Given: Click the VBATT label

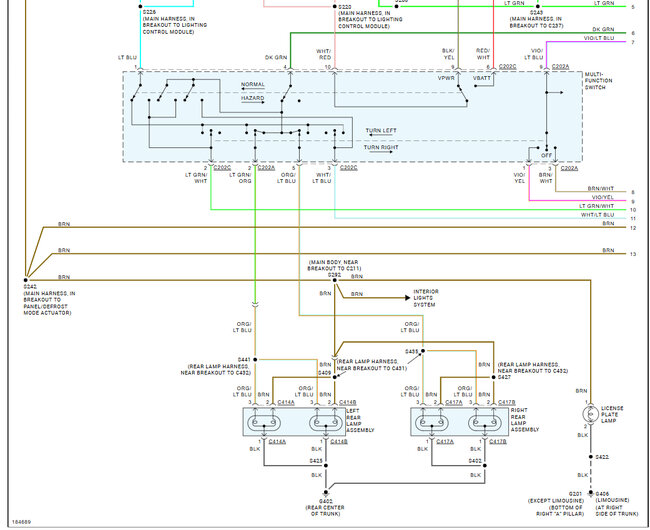Looking at the screenshot, I should point(482,78).
